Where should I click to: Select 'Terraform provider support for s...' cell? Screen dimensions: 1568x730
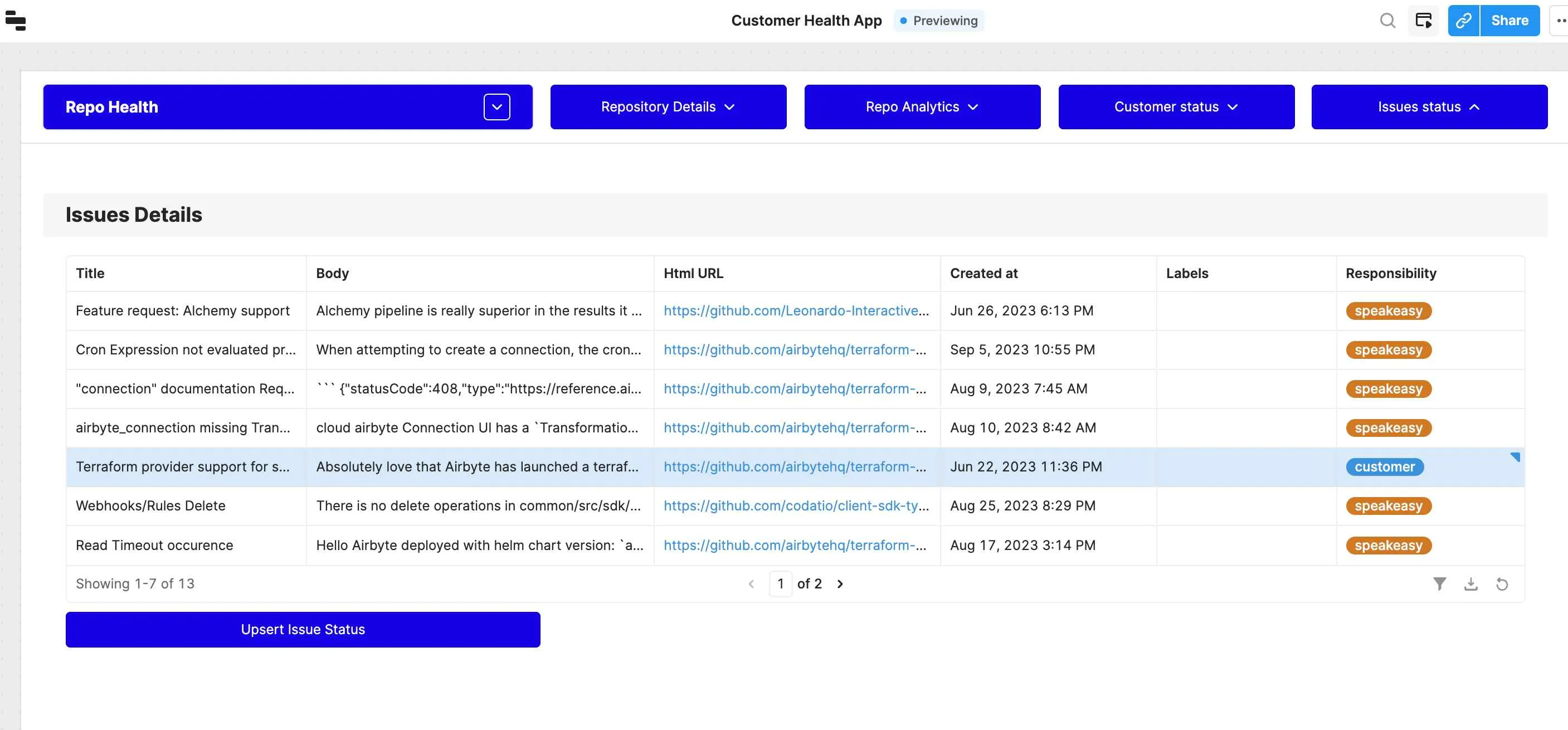(186, 466)
